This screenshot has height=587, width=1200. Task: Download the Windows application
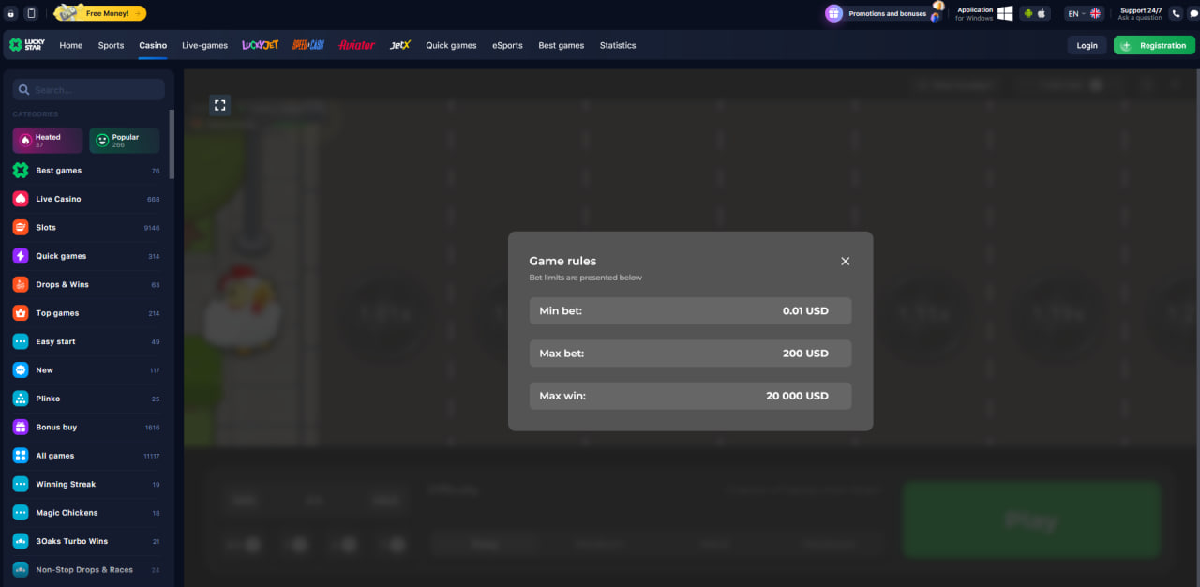(x=1005, y=14)
